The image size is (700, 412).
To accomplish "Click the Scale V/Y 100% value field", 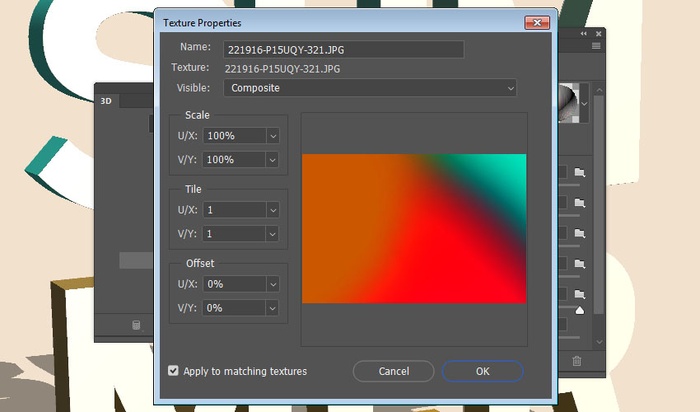I will pos(234,160).
